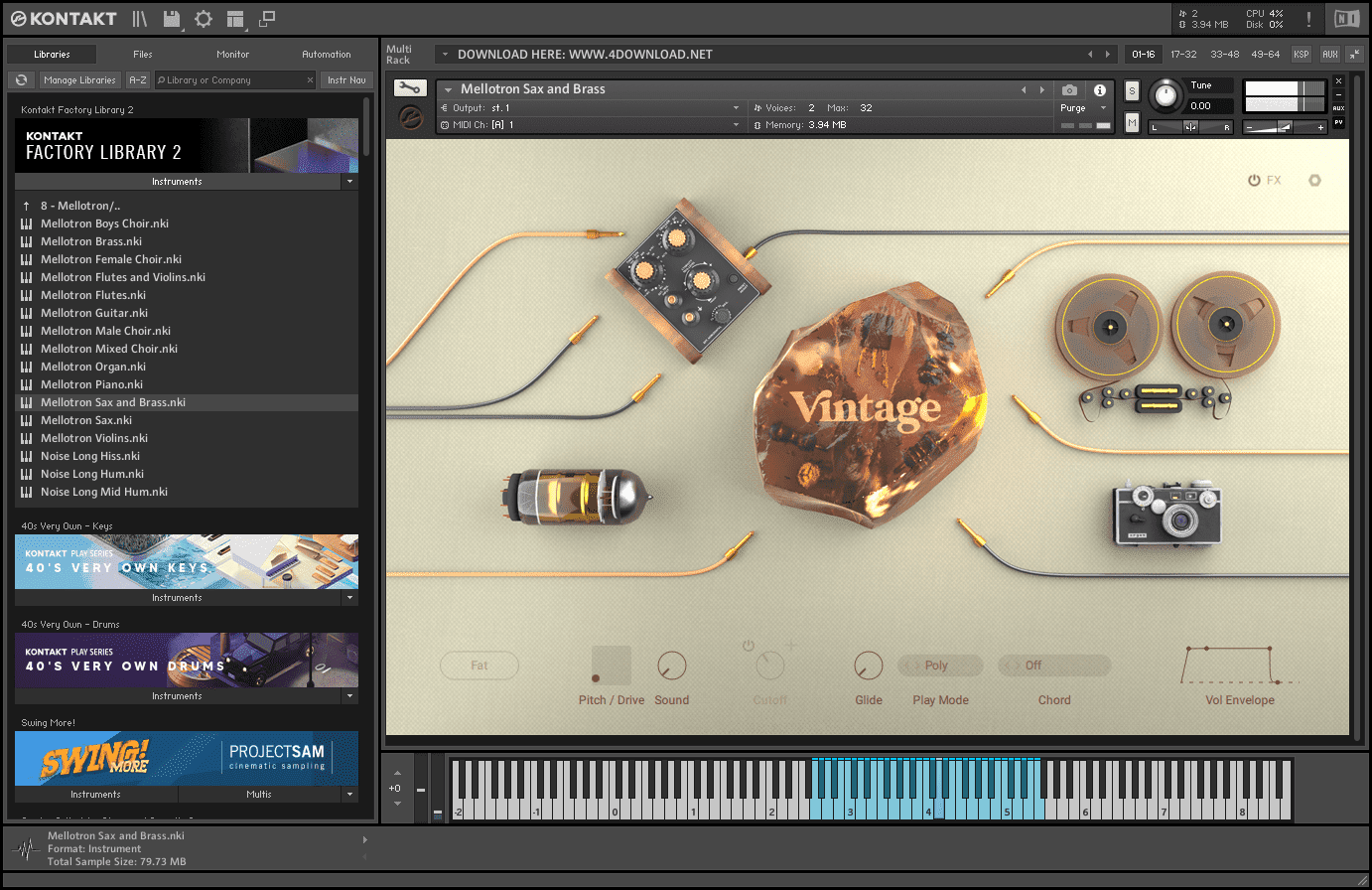Clear the library search with the X
This screenshot has width=1372, height=890.
pyautogui.click(x=310, y=80)
